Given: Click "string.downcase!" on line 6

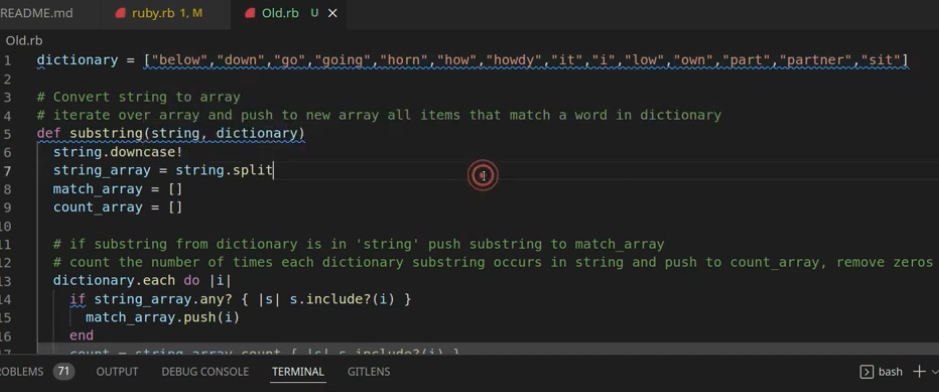Looking at the screenshot, I should pyautogui.click(x=117, y=152).
